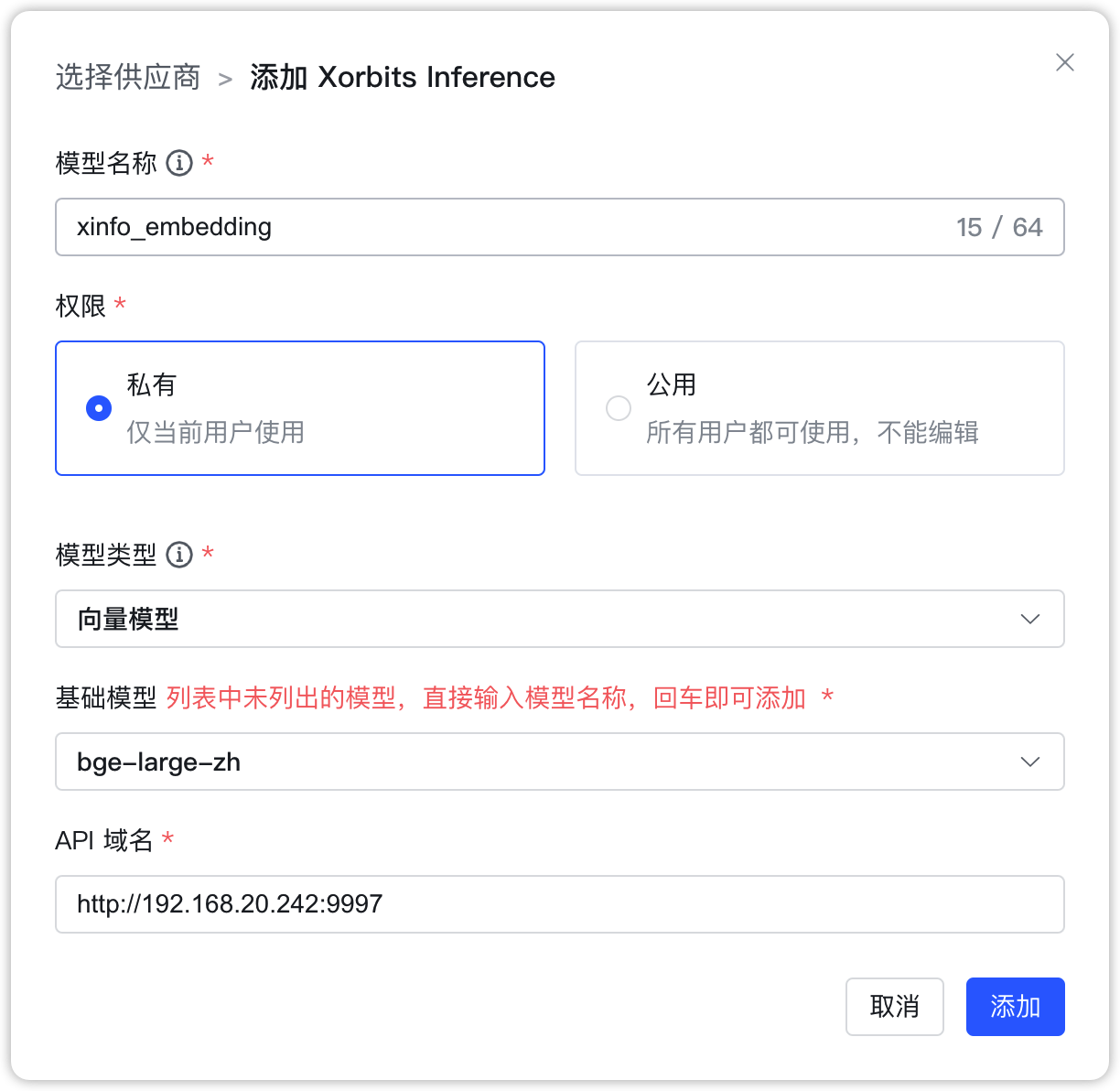Click the 仅当前用户使用 description text

point(215,432)
